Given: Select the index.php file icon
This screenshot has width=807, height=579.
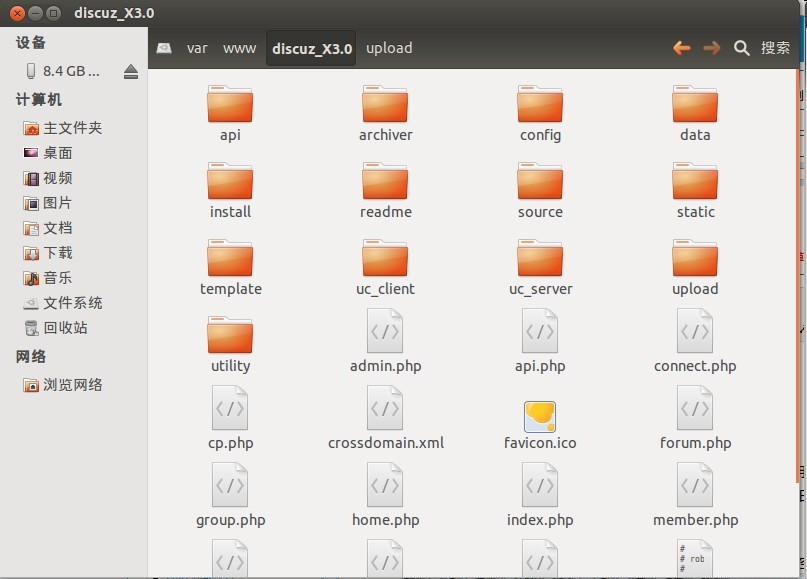Looking at the screenshot, I should 540,485.
